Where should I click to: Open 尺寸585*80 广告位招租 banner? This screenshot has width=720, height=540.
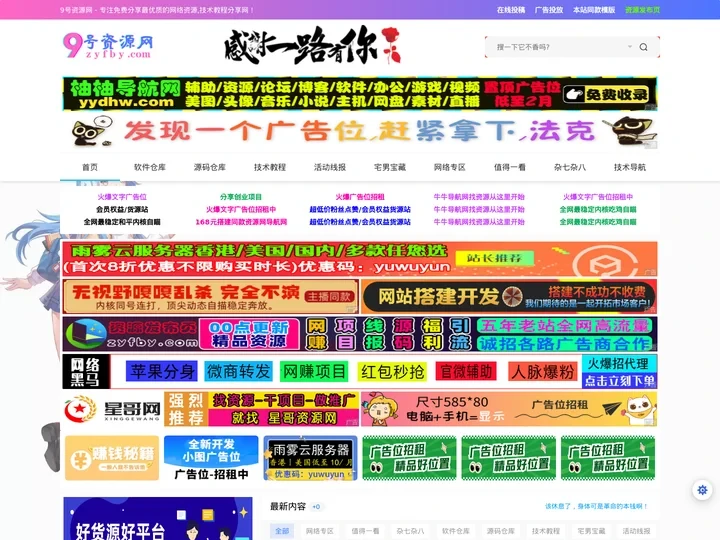coord(509,409)
